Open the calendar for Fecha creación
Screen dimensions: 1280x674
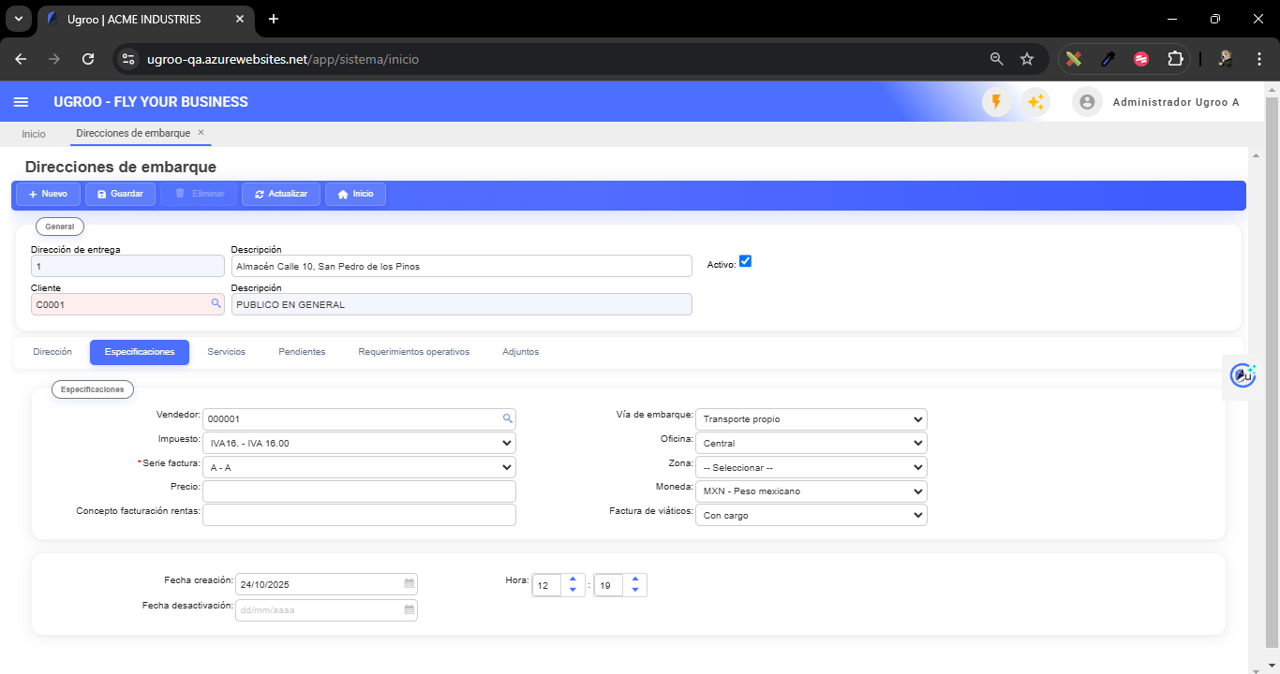[x=409, y=584]
